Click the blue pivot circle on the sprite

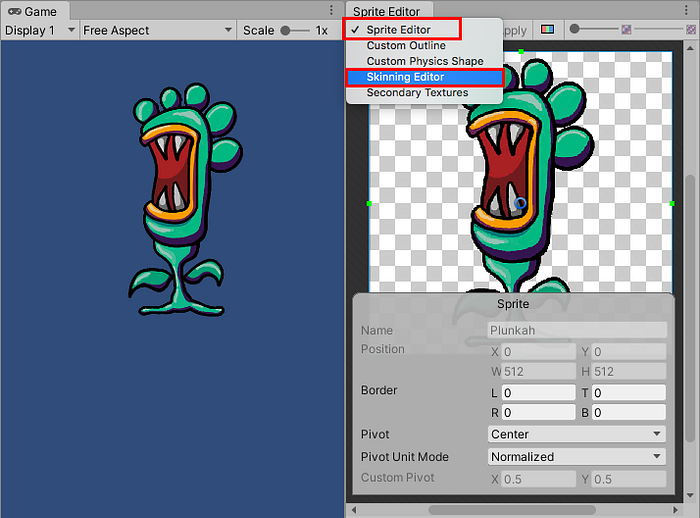click(521, 203)
